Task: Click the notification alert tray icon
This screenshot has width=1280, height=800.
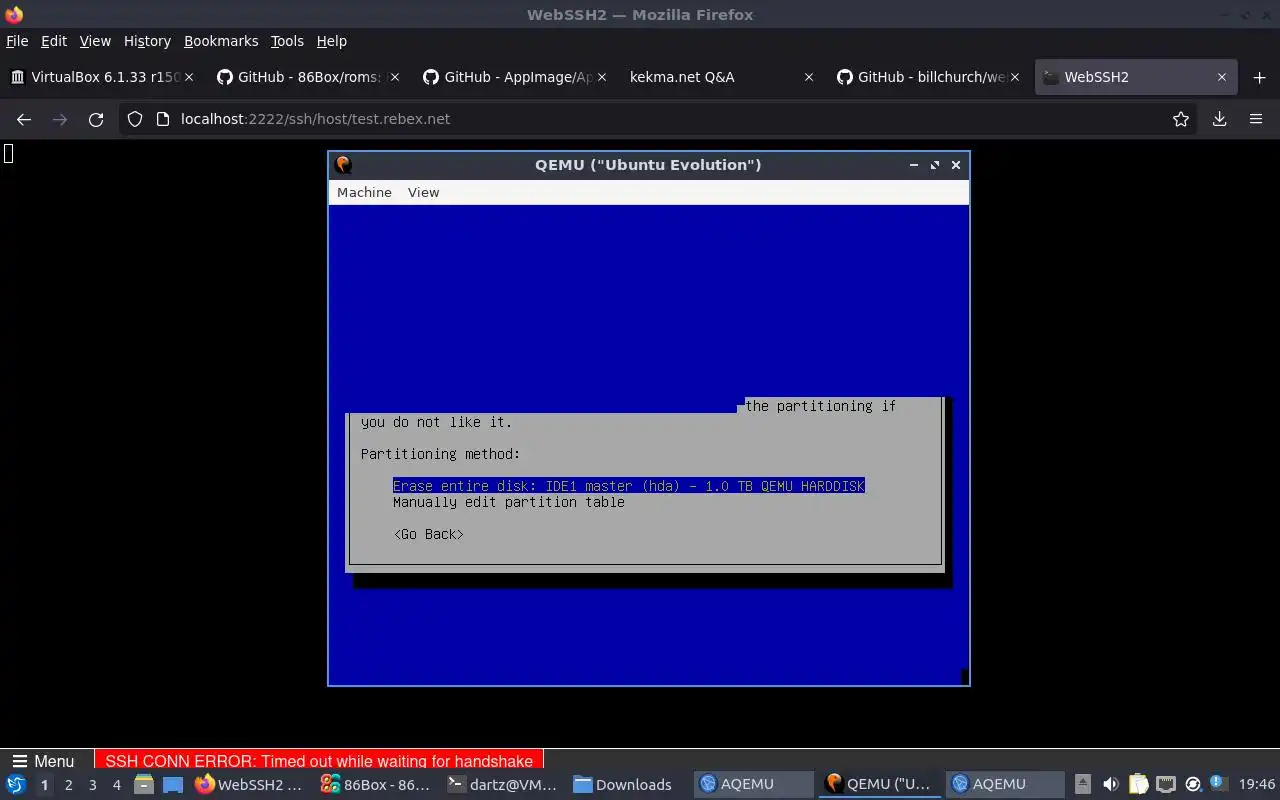Action: click(x=1218, y=784)
